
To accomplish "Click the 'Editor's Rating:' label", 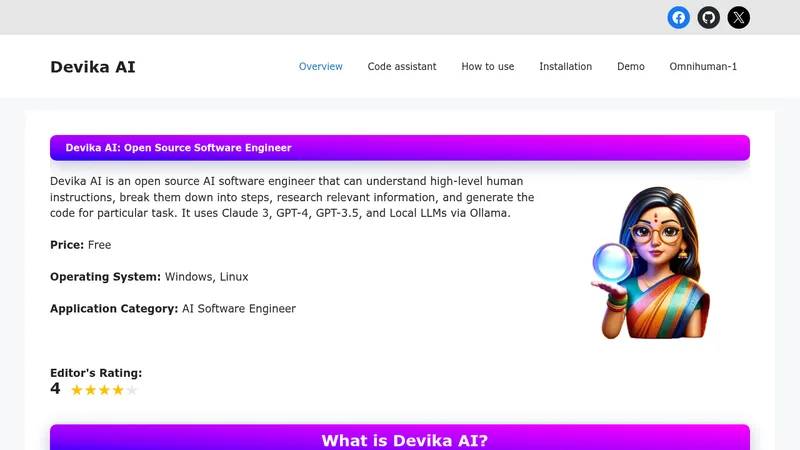I will (96, 373).
